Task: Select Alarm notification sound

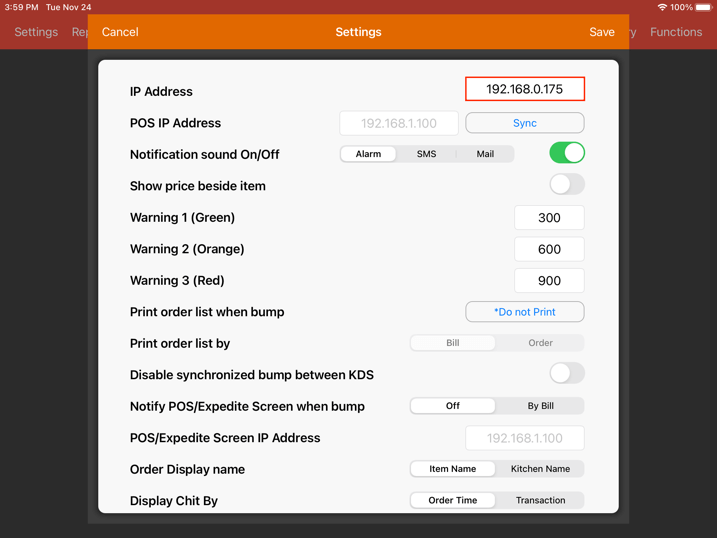Action: click(x=368, y=154)
